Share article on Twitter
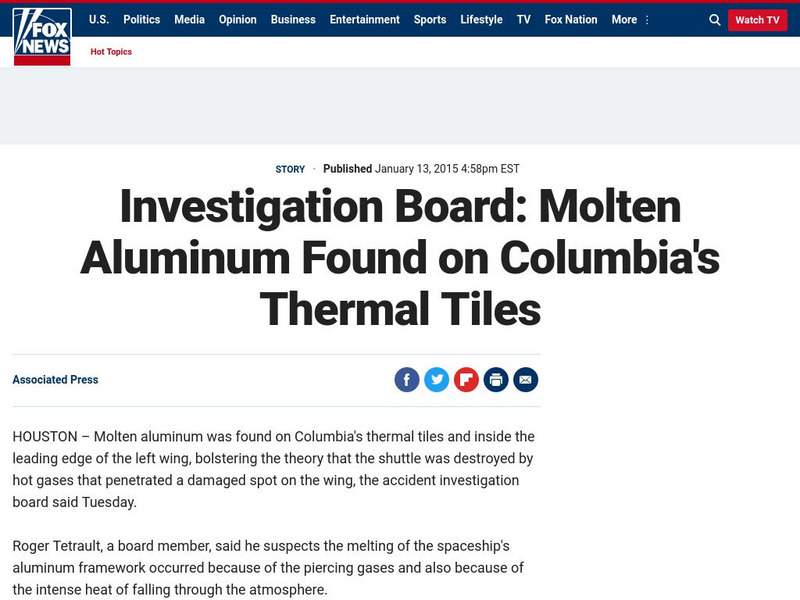Screen dimensions: 800x600 click(436, 380)
